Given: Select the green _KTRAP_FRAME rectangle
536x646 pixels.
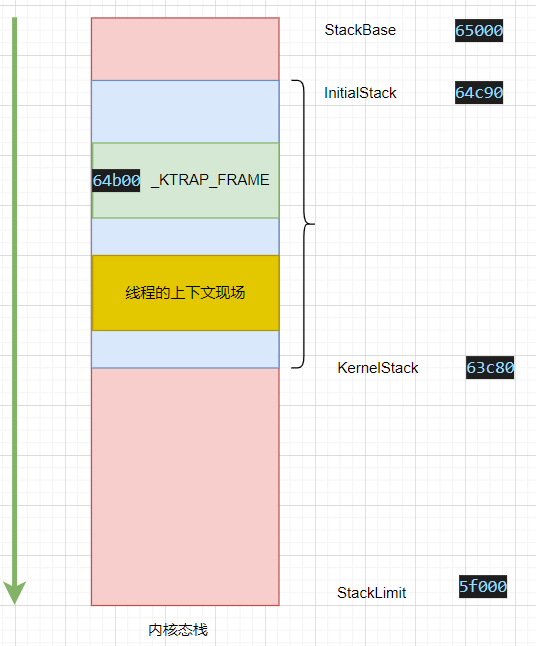Looking at the screenshot, I should (x=185, y=180).
